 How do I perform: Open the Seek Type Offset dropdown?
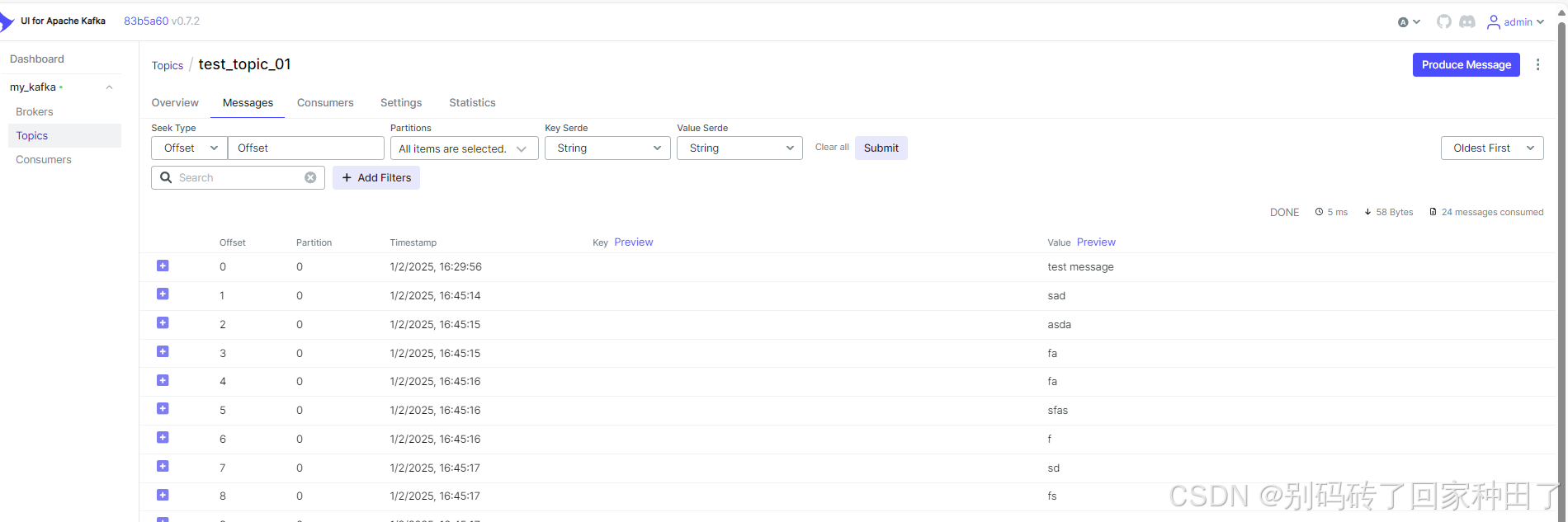[190, 148]
